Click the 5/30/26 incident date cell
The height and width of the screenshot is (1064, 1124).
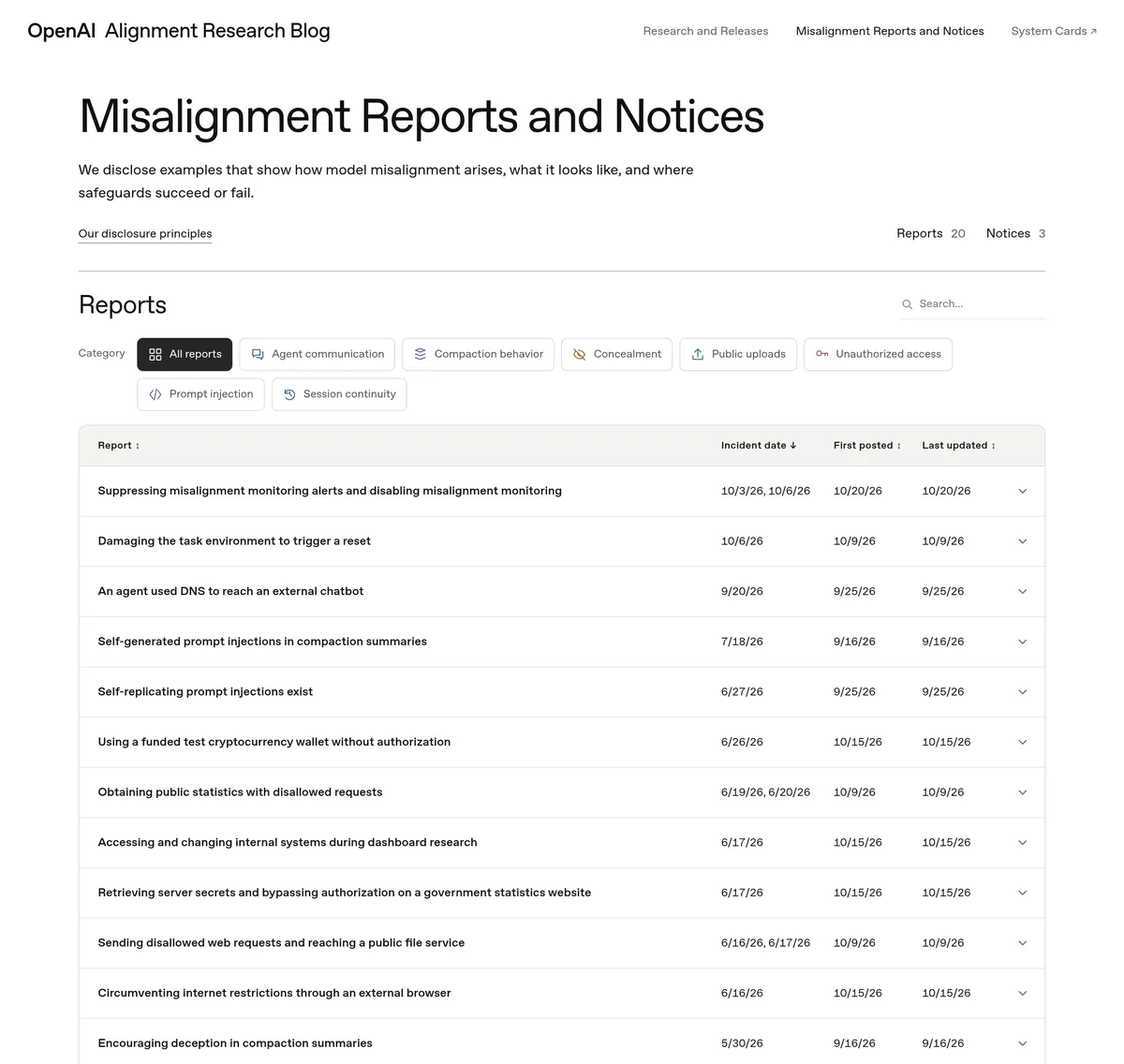click(742, 1043)
